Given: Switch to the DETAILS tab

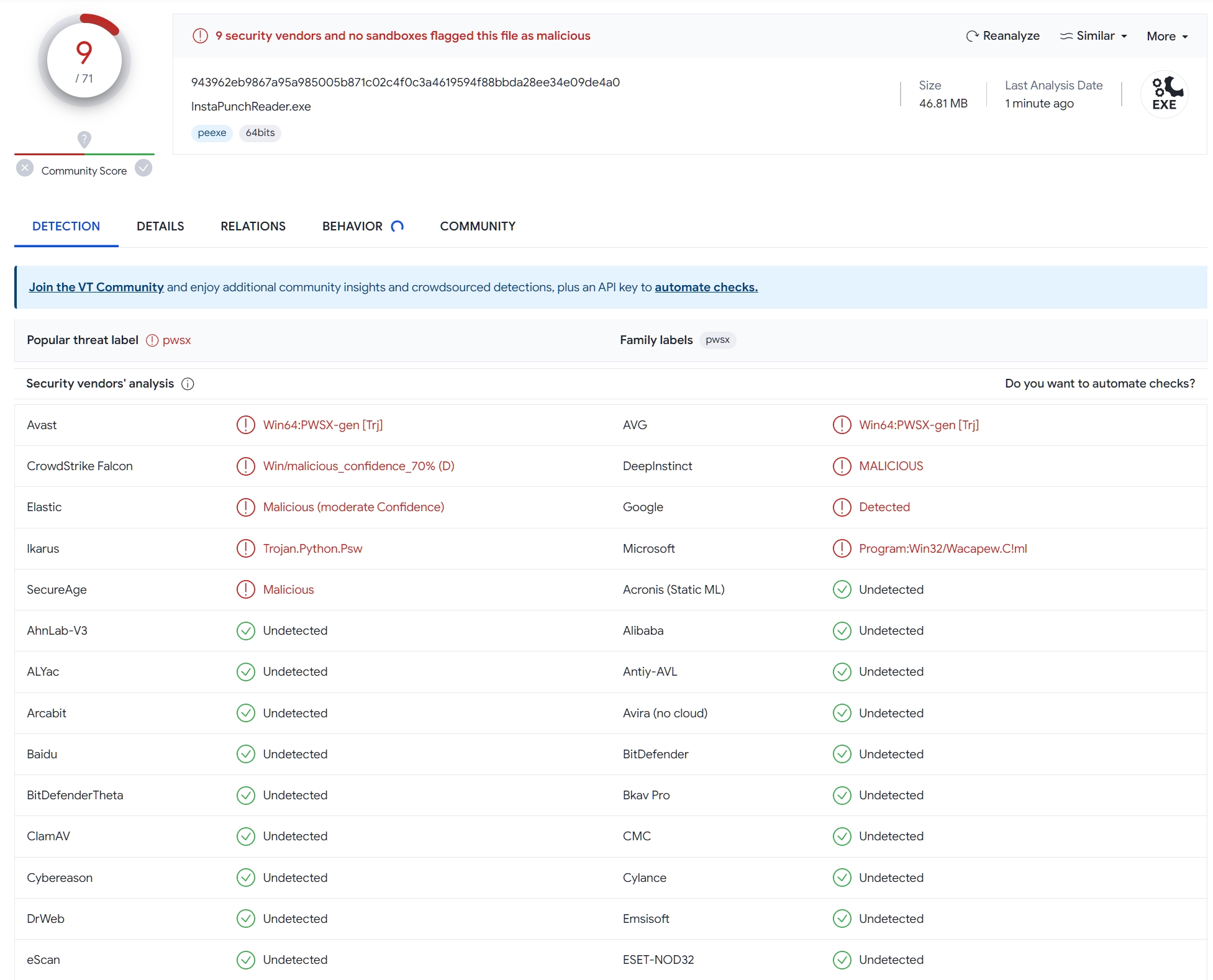Looking at the screenshot, I should (x=160, y=226).
